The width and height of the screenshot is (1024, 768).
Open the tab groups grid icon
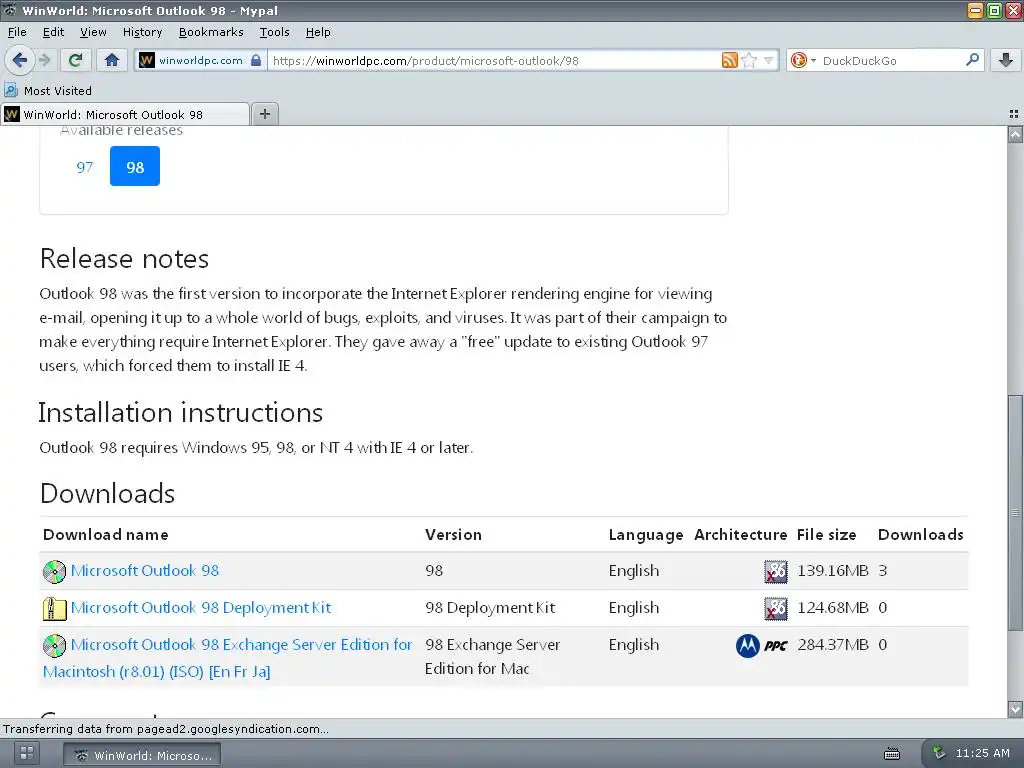pos(1014,114)
